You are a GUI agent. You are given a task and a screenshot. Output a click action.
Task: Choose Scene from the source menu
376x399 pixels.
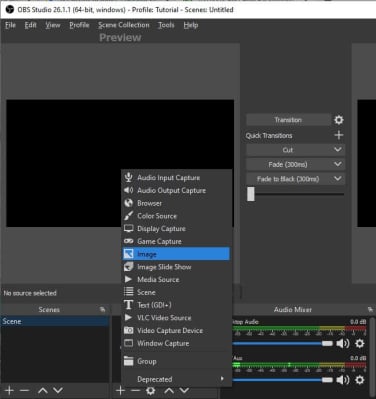click(x=176, y=292)
